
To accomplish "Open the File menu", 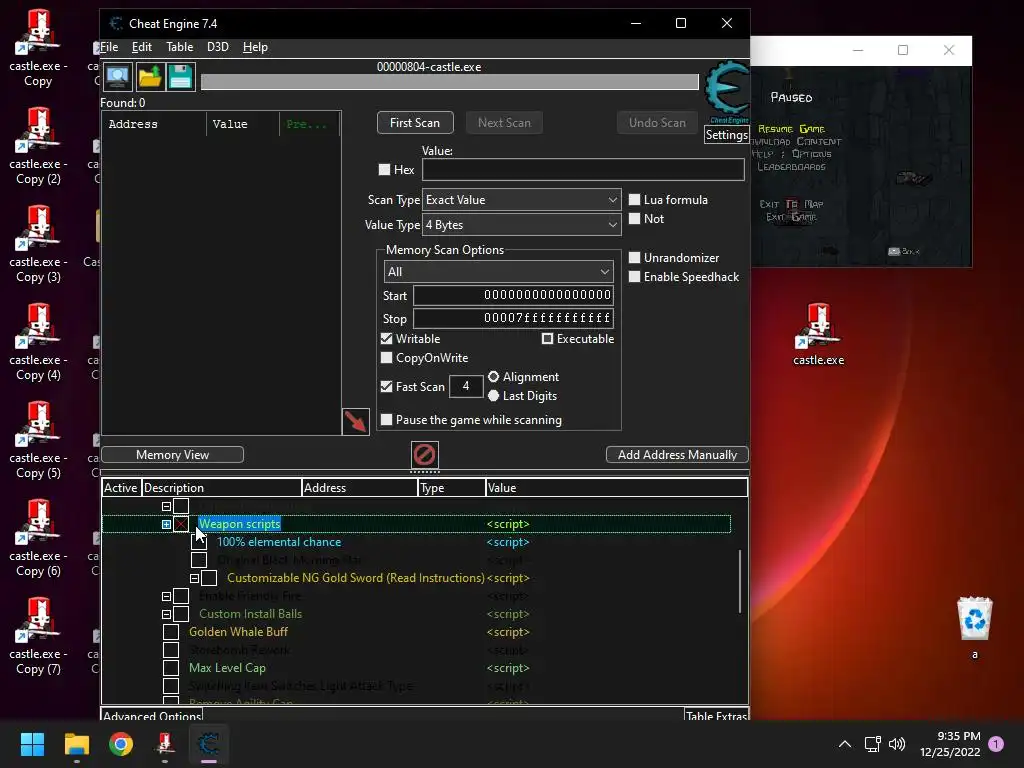I will (109, 47).
